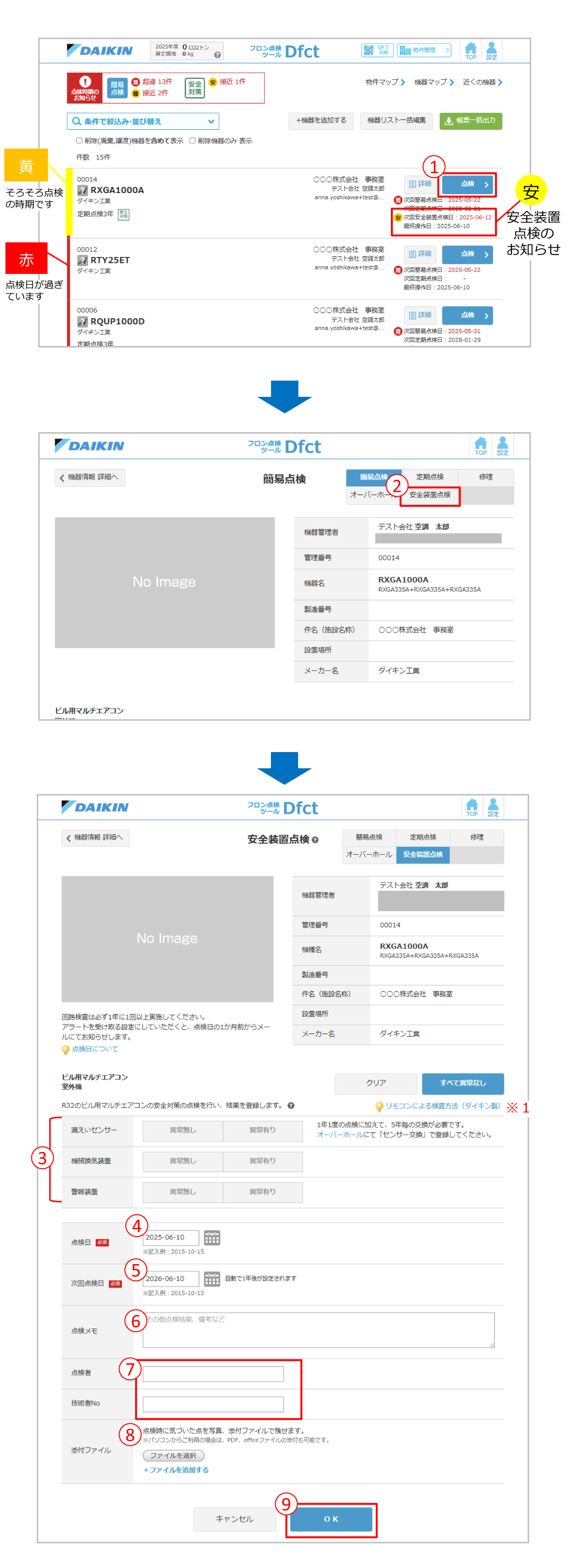Image resolution: width=581 pixels, height=1568 pixels.
Task: Open the 点検 button for RXGA1000A
Action: (x=467, y=184)
